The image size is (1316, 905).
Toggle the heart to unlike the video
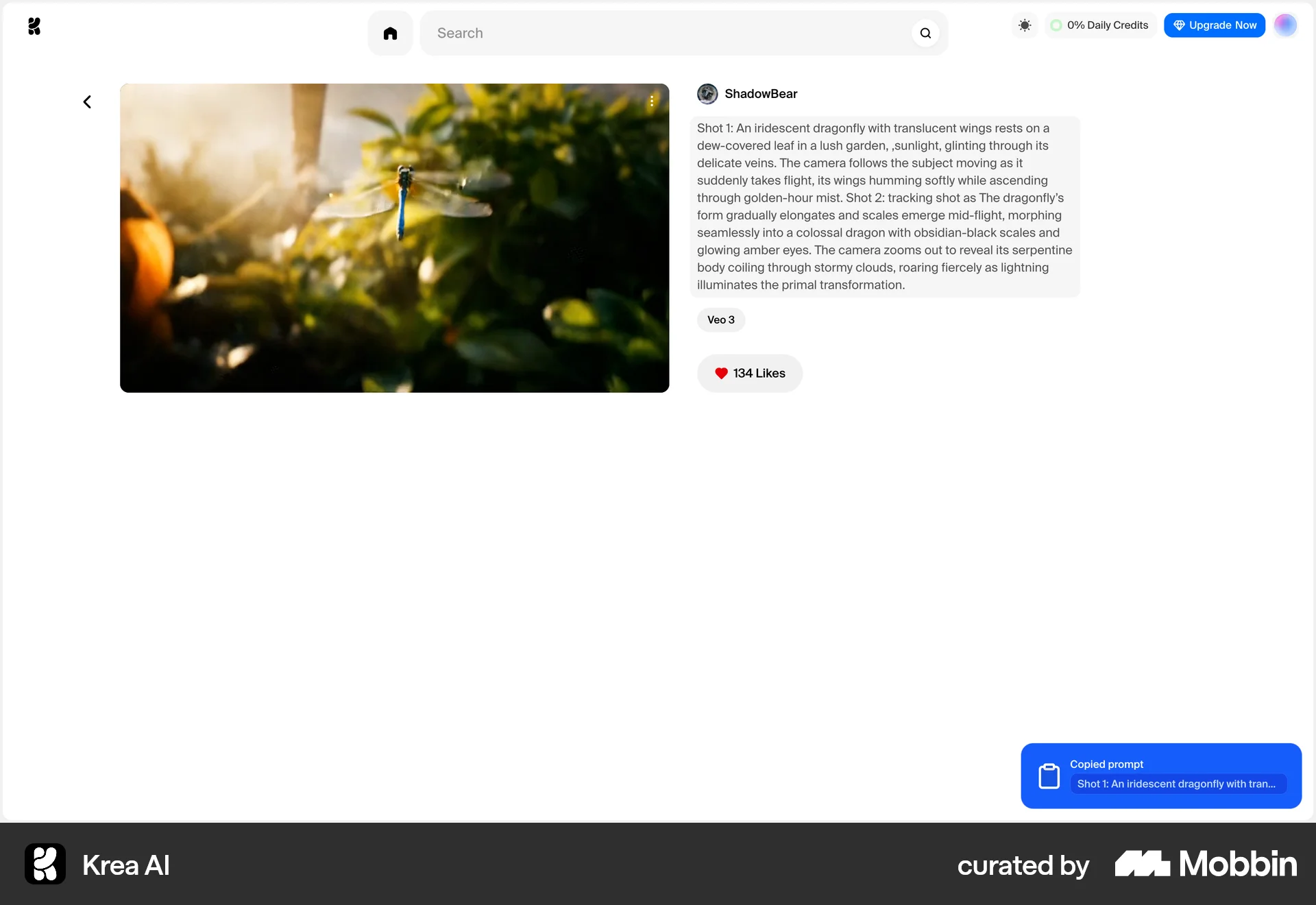point(721,374)
